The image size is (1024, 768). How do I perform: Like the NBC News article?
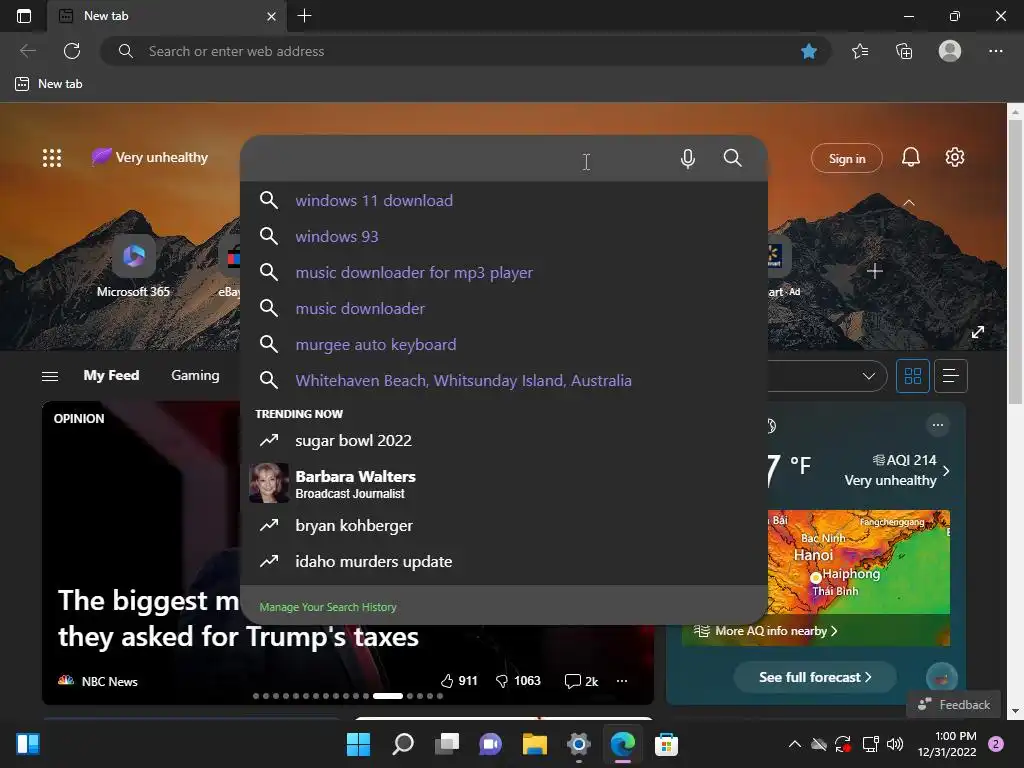tap(458, 681)
